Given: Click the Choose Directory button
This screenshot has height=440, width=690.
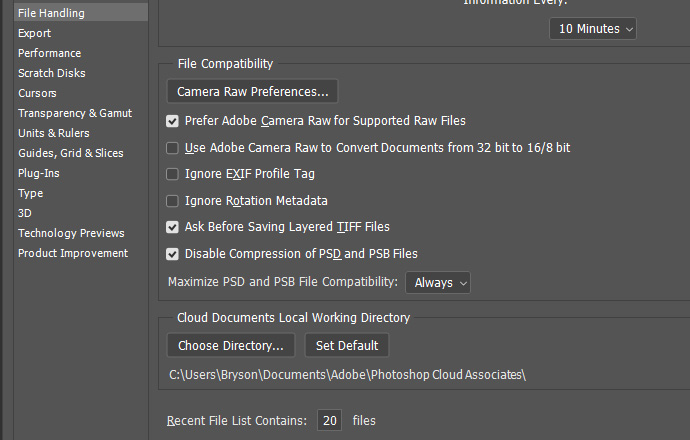Looking at the screenshot, I should coord(231,345).
